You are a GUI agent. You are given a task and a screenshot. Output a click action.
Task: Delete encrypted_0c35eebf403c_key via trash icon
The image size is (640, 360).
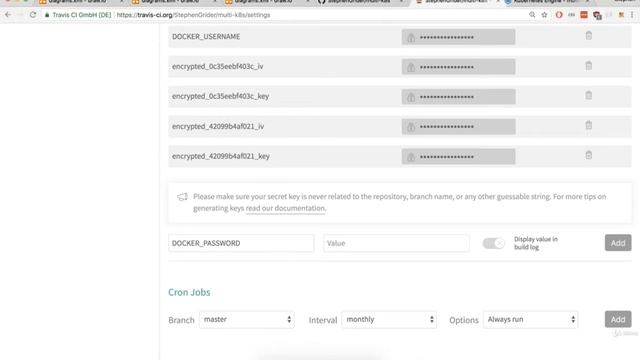pos(589,95)
